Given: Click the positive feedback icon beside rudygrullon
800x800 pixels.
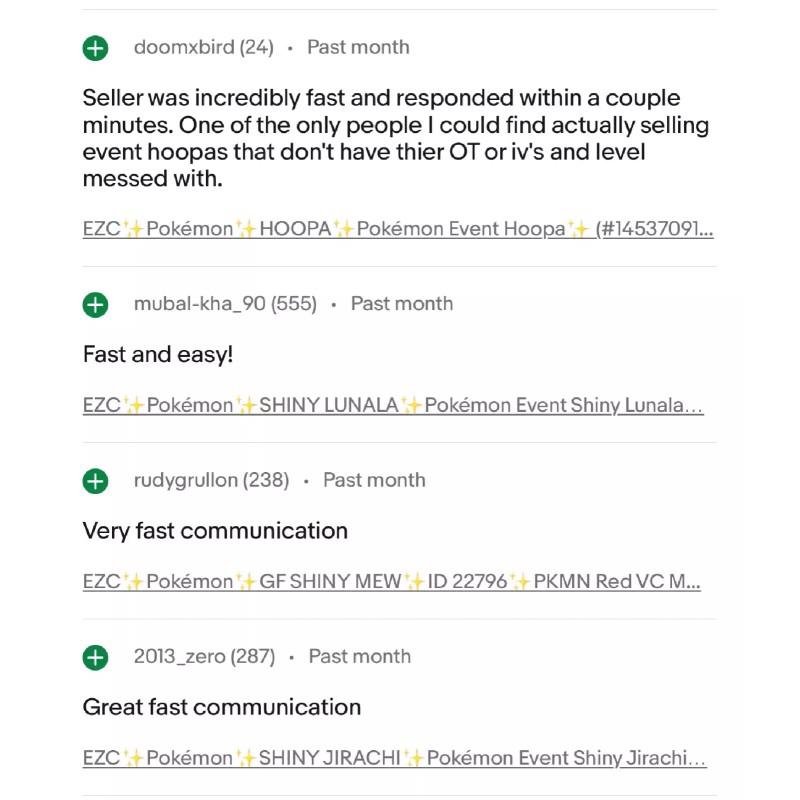Looking at the screenshot, I should click(x=95, y=481).
